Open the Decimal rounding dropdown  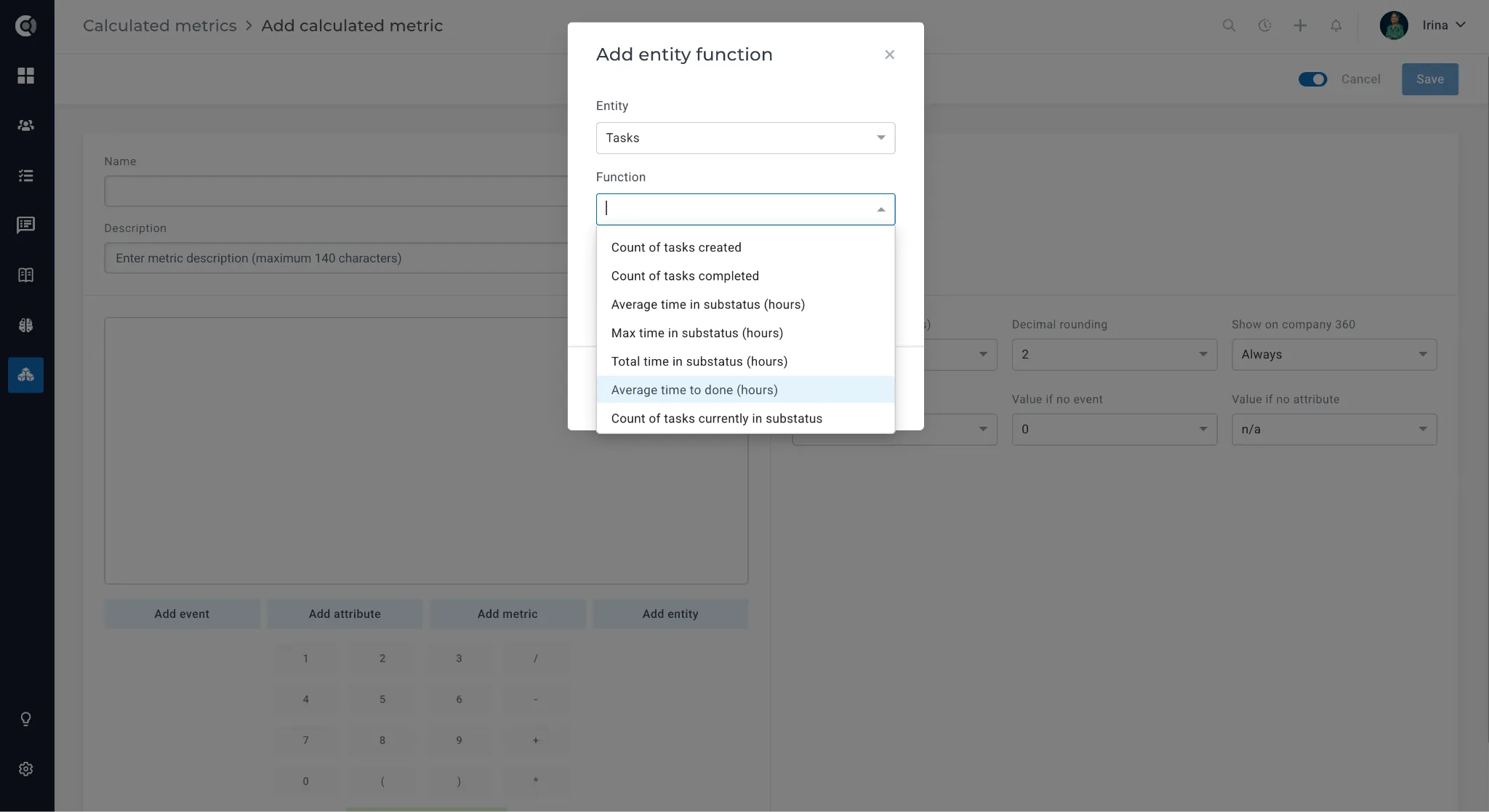tap(1114, 355)
